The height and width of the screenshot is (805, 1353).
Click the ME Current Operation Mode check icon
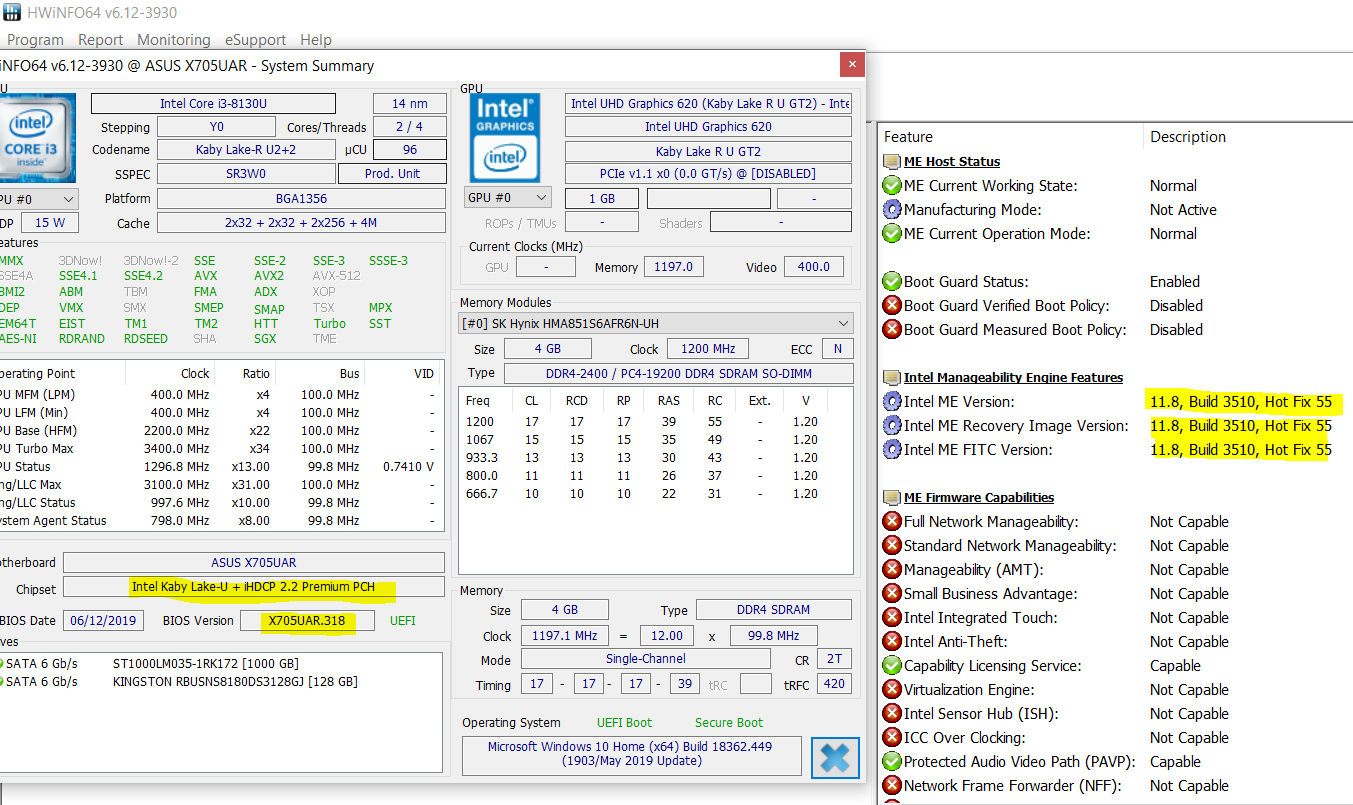[x=892, y=234]
